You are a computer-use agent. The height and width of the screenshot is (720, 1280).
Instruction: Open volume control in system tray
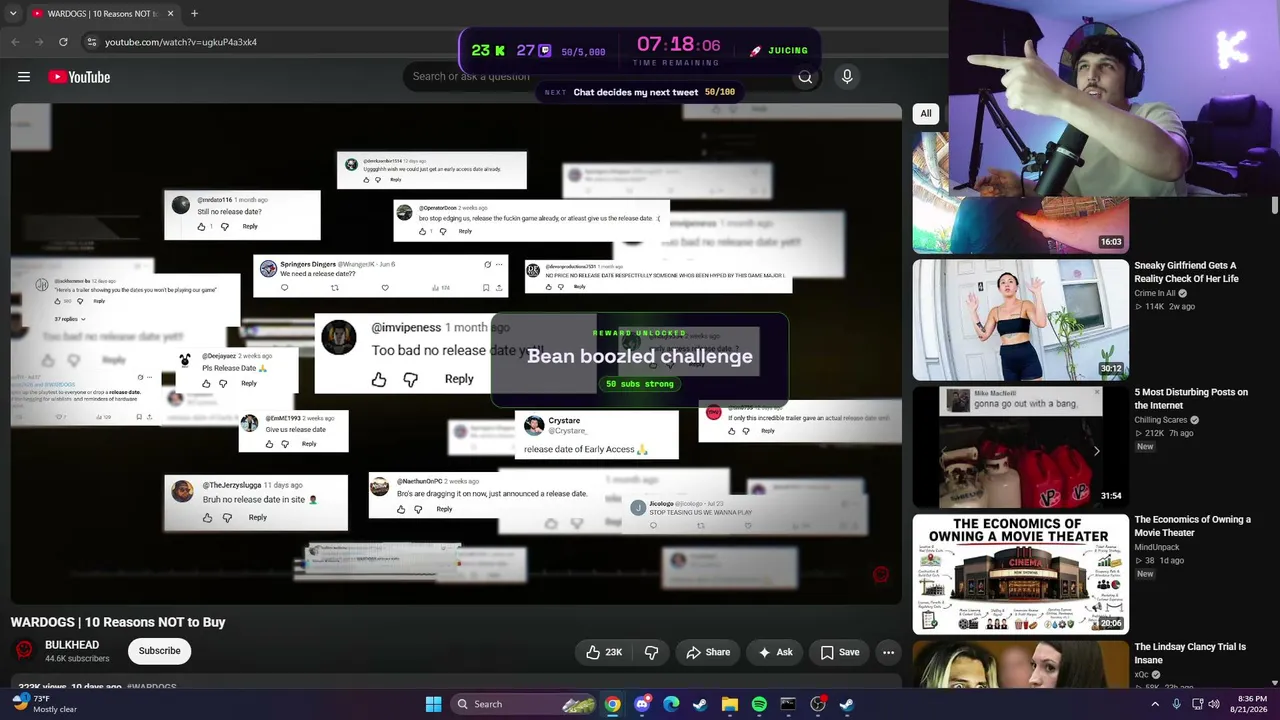click(x=1214, y=704)
